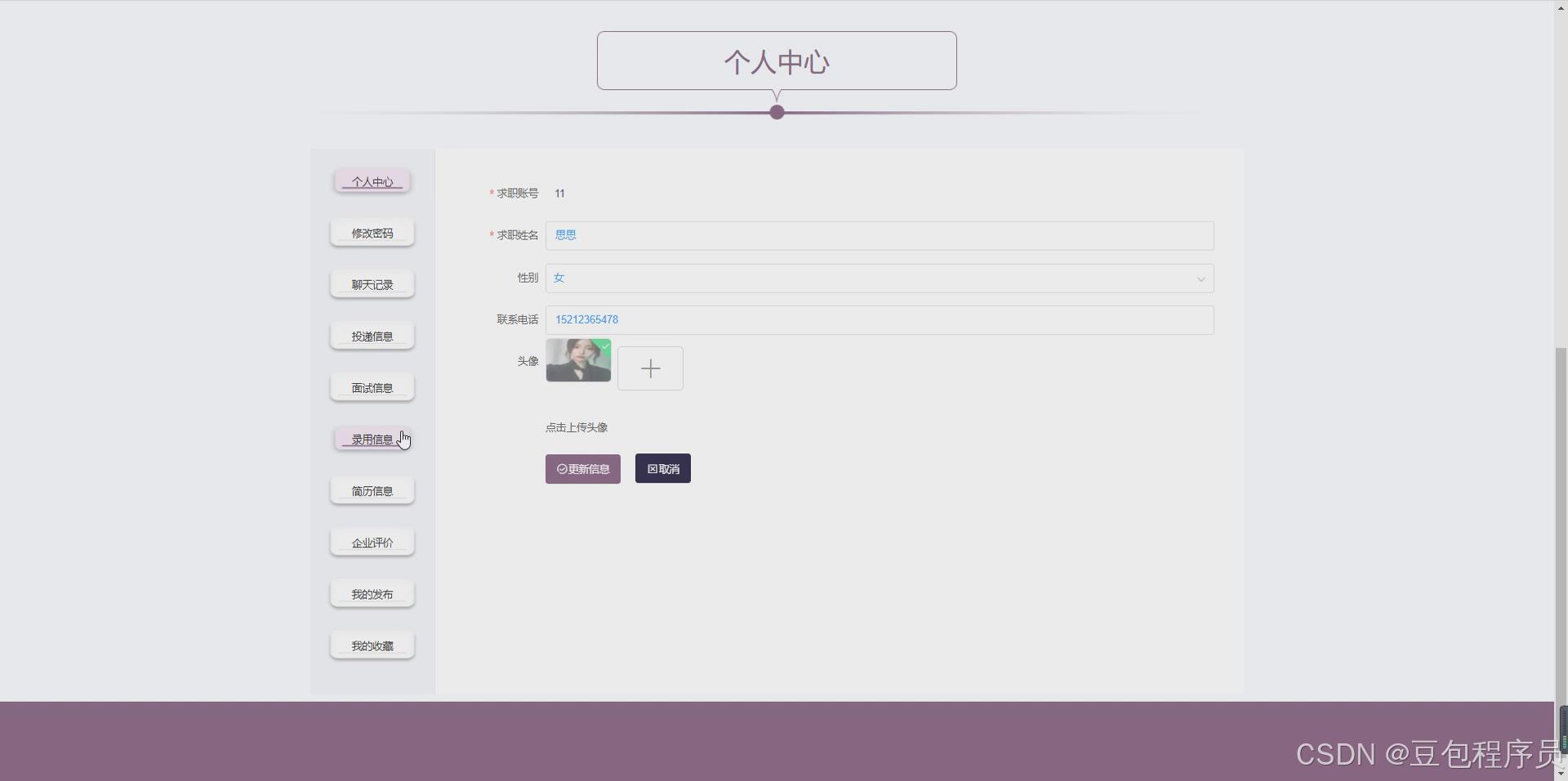
Task: Open 我的收藏 sidebar item
Action: pos(372,645)
